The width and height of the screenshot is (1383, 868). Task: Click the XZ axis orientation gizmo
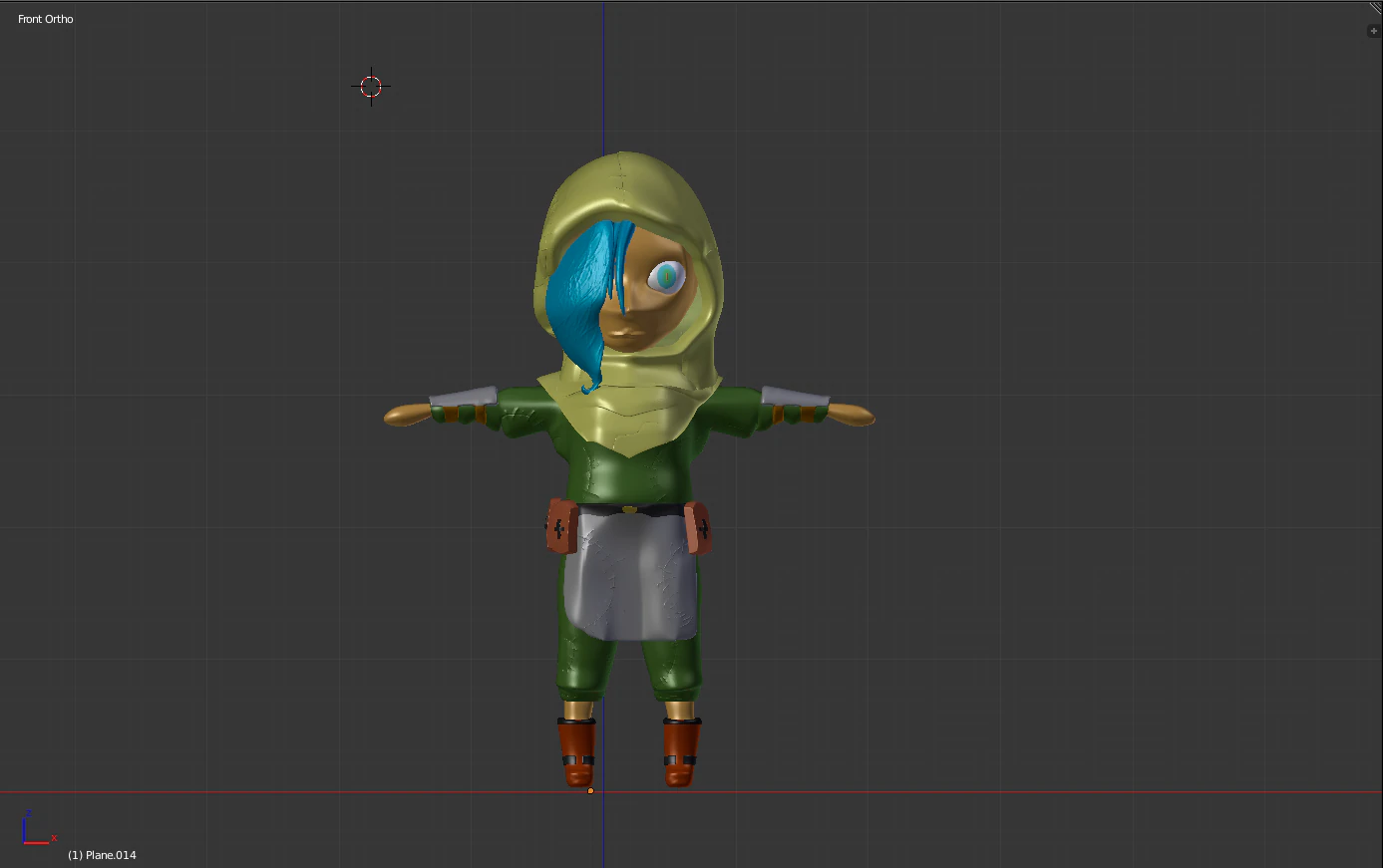[38, 829]
